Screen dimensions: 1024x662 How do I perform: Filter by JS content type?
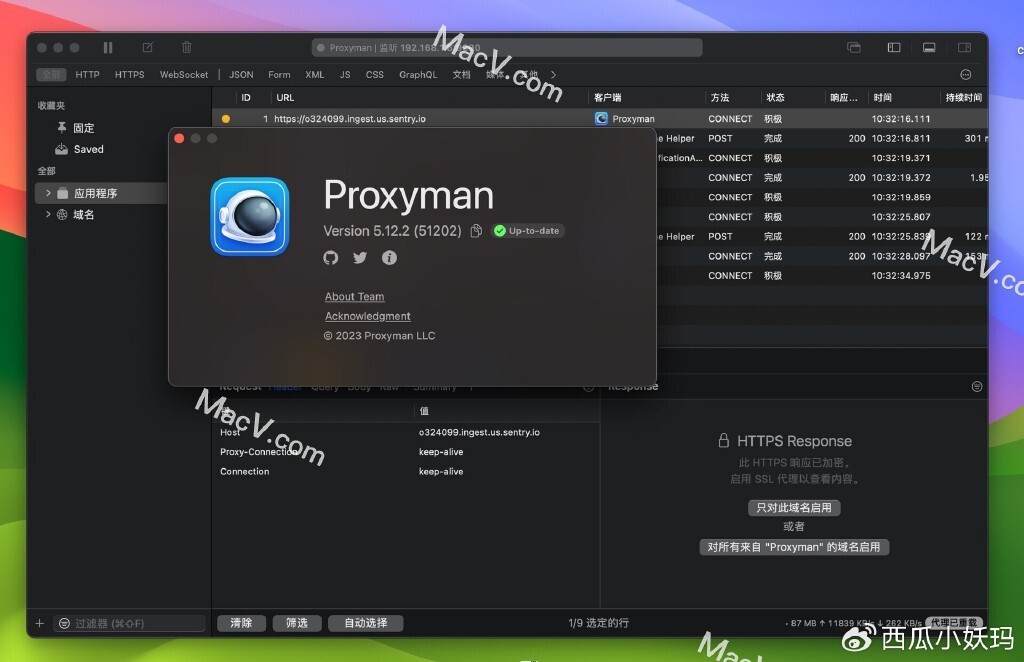(345, 74)
